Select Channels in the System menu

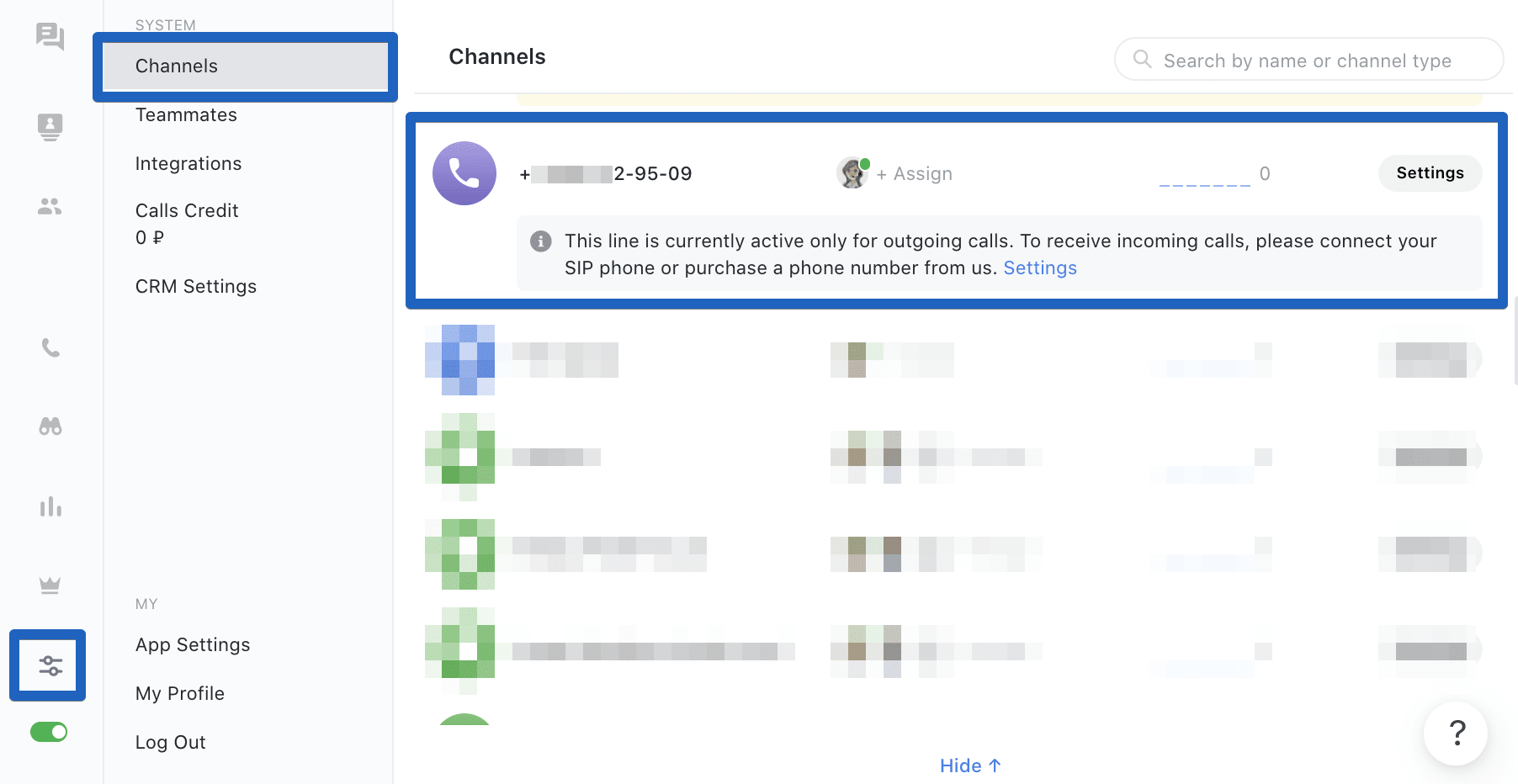click(245, 66)
